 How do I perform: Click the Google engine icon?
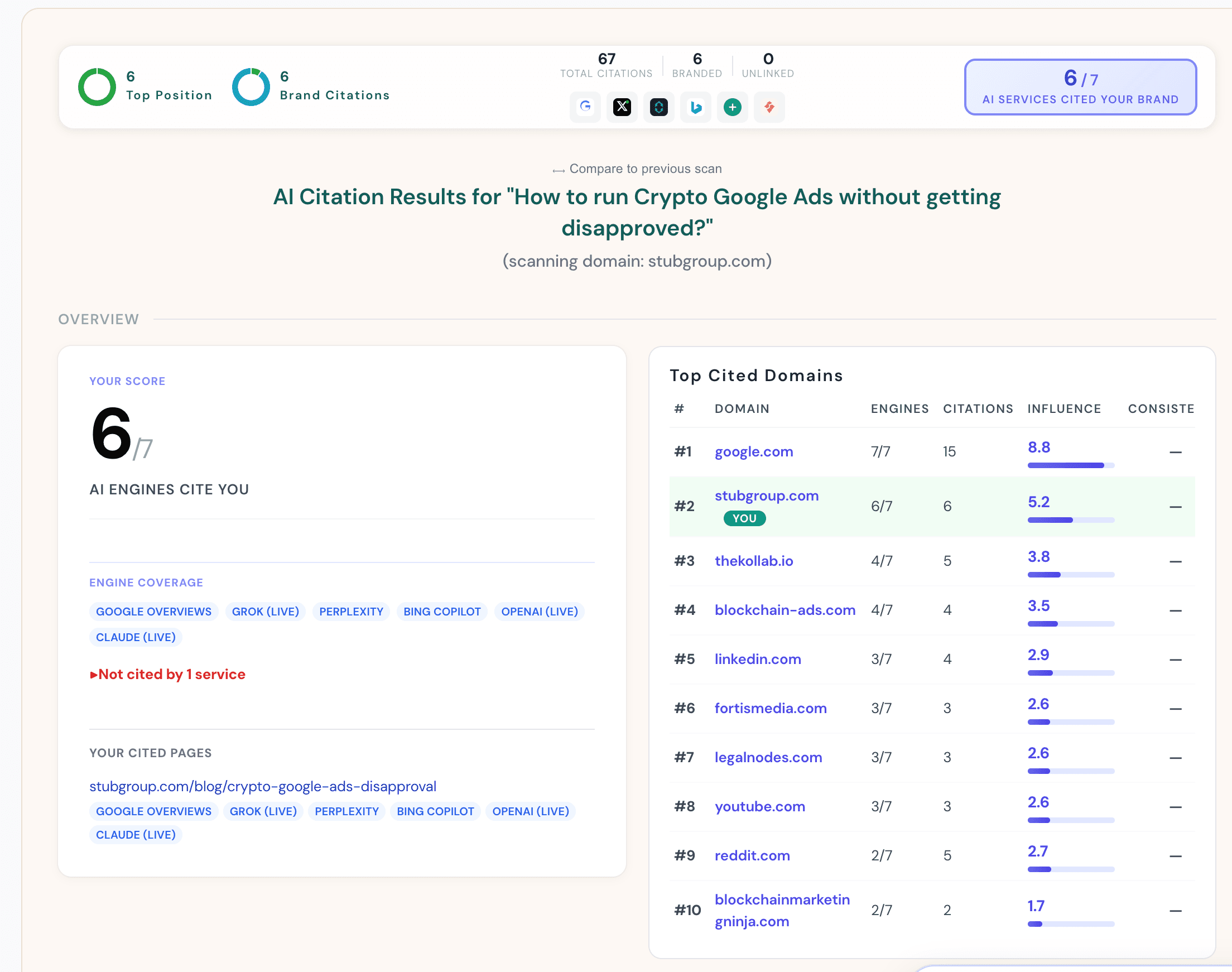(x=585, y=107)
